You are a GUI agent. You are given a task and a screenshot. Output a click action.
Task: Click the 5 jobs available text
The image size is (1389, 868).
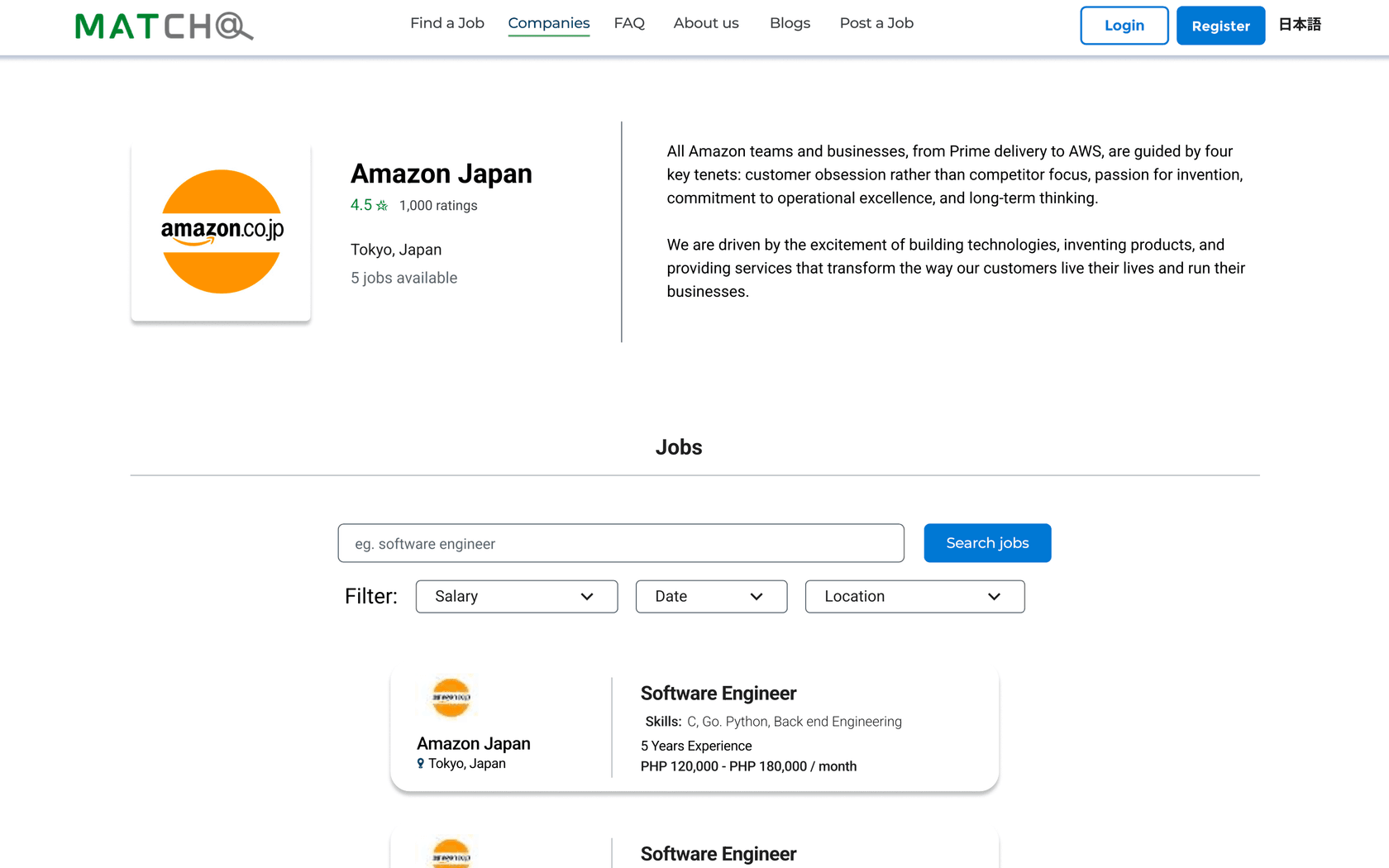(x=403, y=279)
